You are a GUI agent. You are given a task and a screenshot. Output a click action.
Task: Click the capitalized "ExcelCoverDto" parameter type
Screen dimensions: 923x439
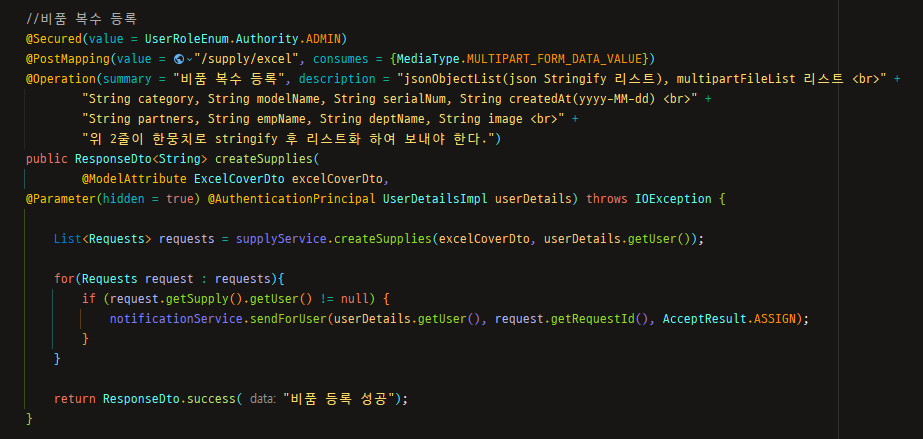240,179
